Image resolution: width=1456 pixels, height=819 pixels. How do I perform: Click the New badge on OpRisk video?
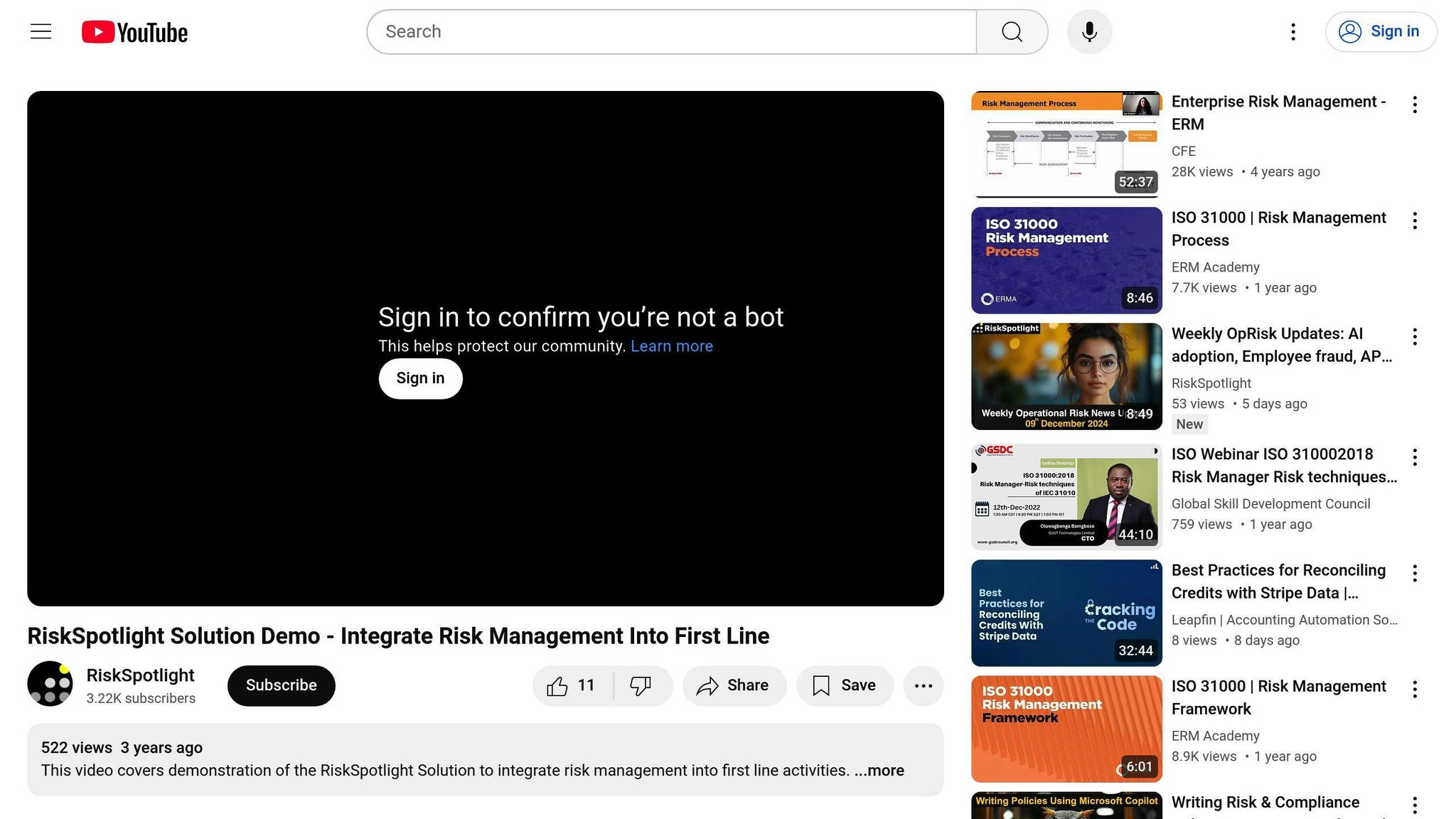1189,424
